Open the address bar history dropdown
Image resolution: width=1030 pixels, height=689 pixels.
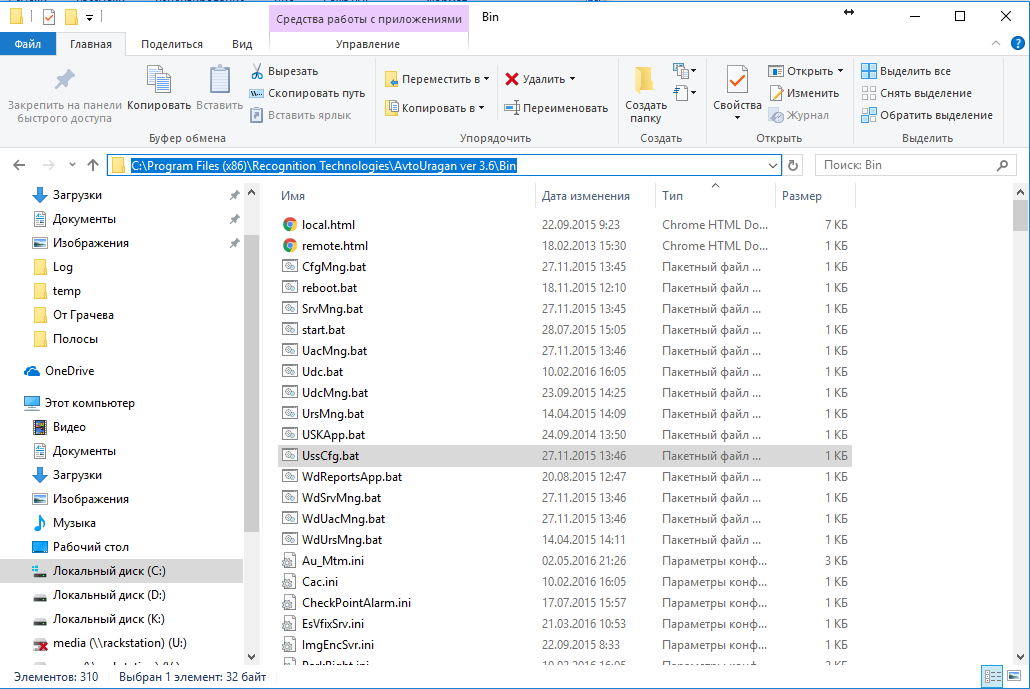(x=773, y=165)
